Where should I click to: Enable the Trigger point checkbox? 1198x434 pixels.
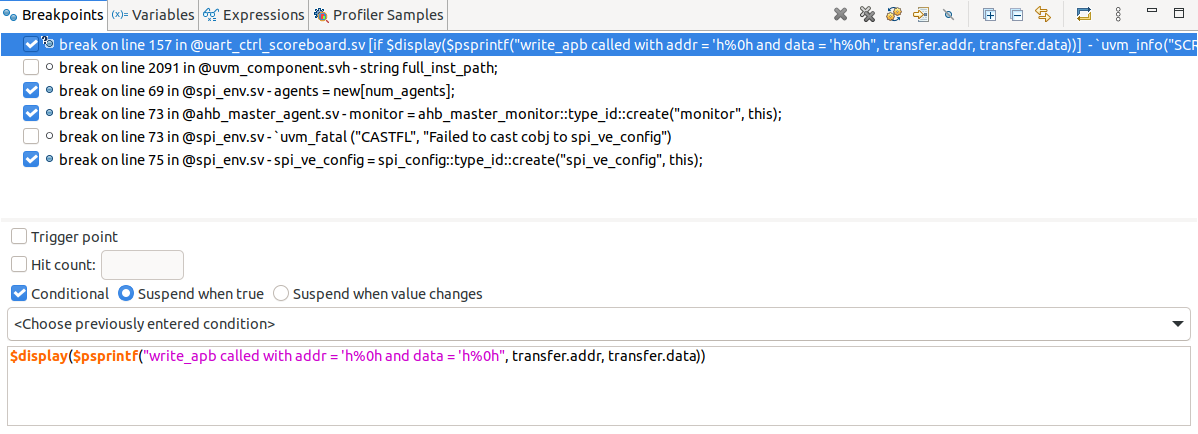tap(19, 237)
